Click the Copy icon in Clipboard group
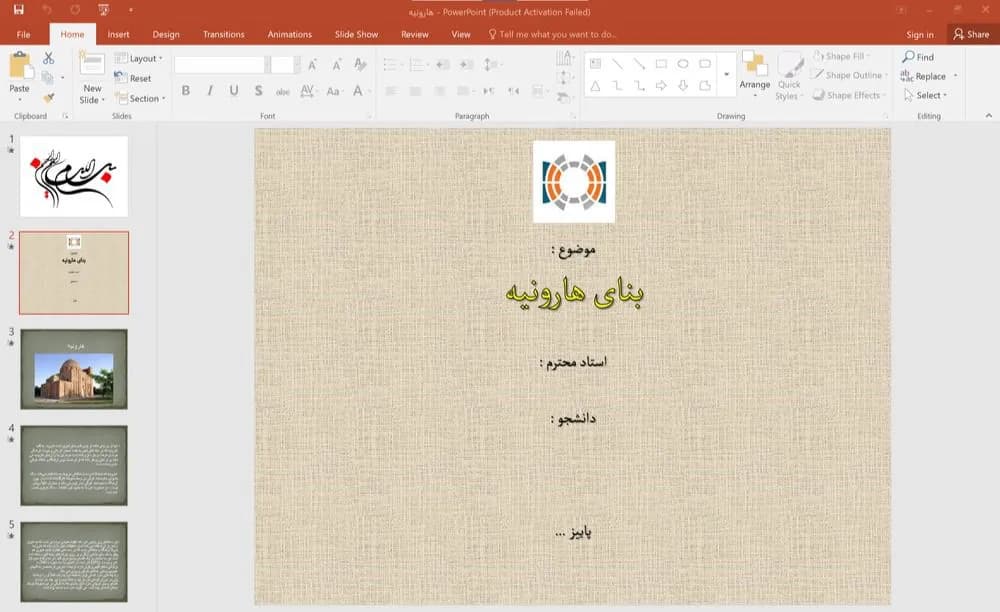1000x612 pixels. click(x=47, y=78)
